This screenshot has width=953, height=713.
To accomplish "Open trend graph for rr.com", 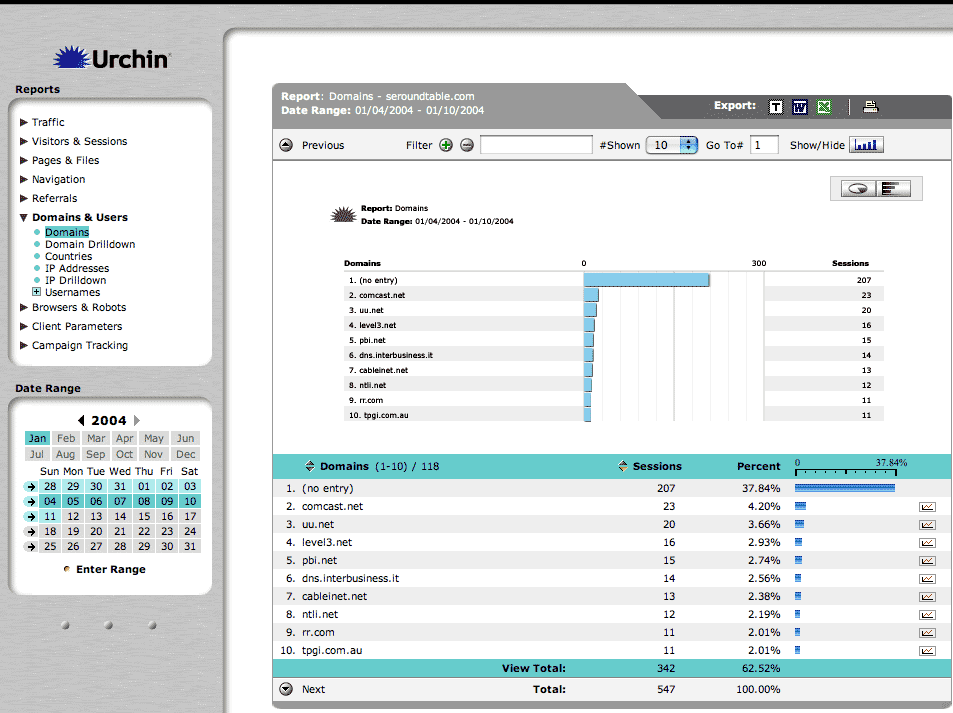I will [x=927, y=633].
